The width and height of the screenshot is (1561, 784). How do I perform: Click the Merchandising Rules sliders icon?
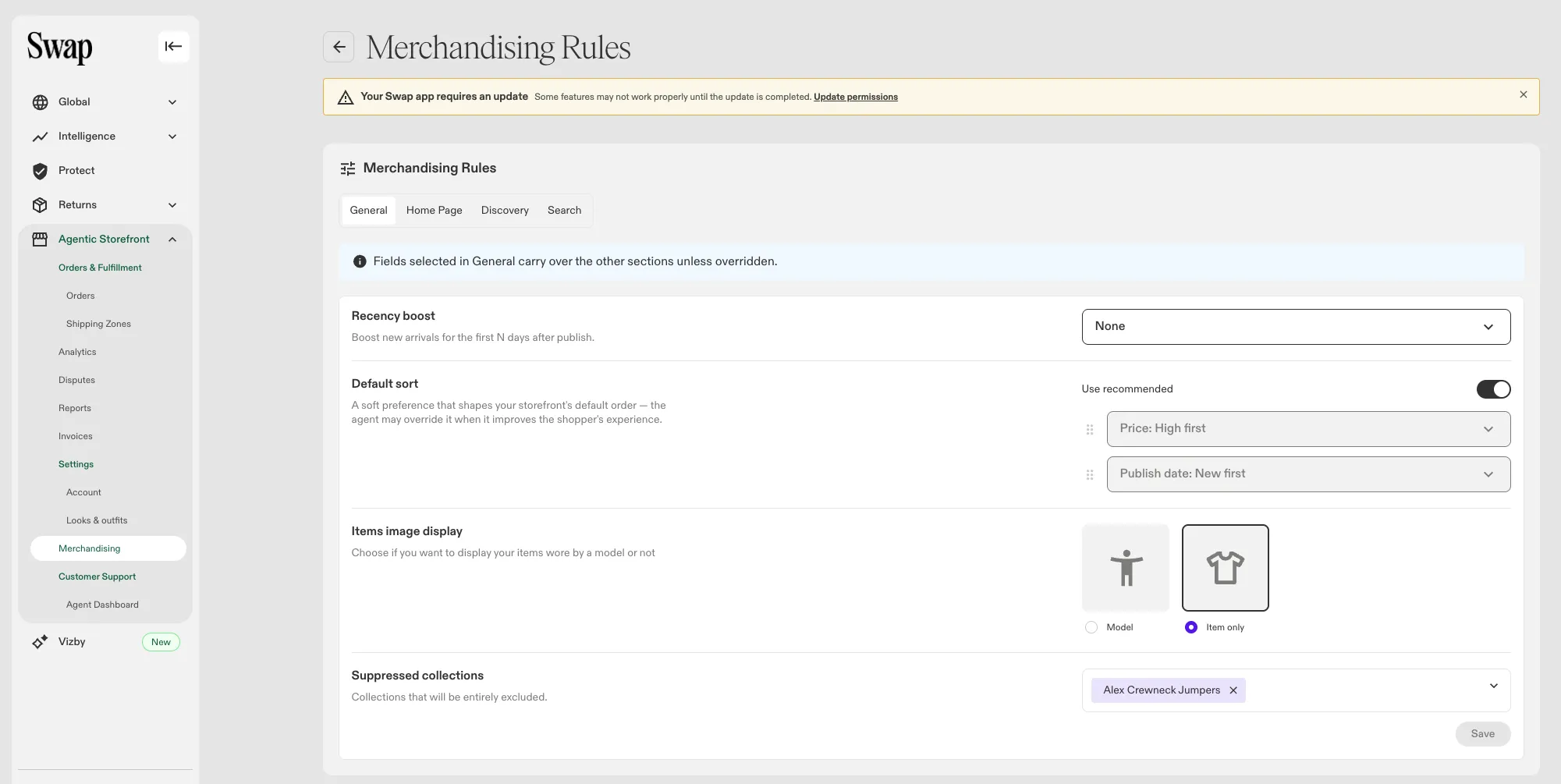[x=348, y=169]
